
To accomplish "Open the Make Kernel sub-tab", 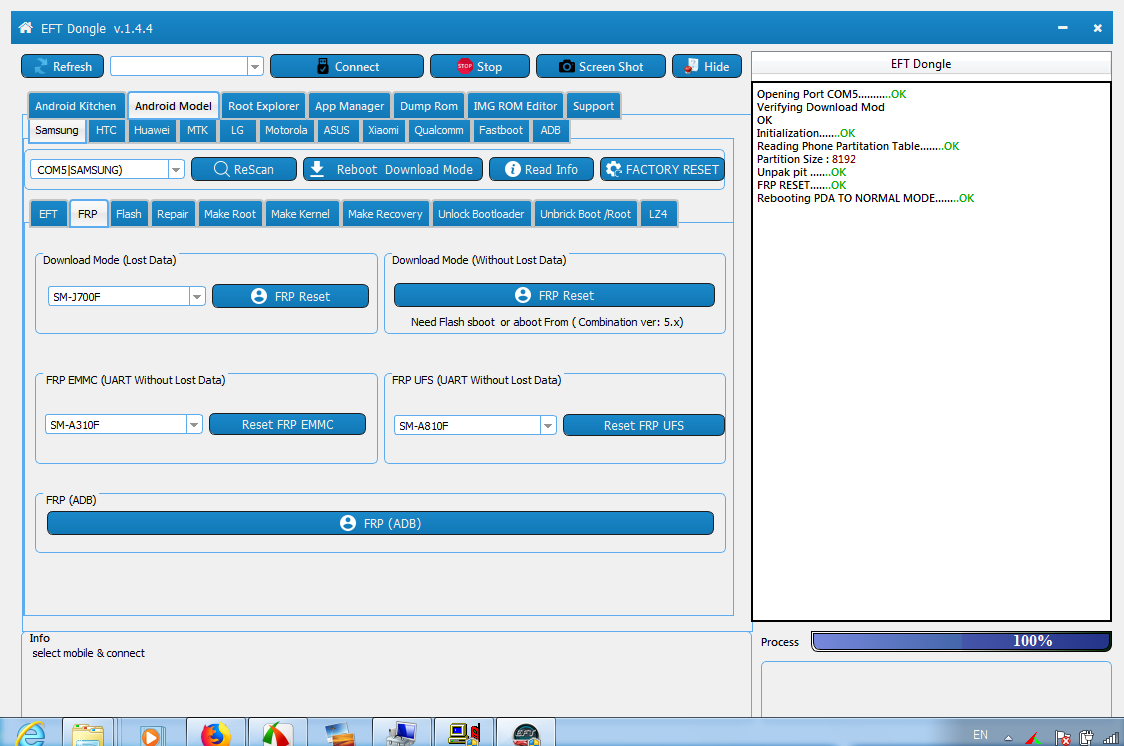I will pos(300,214).
